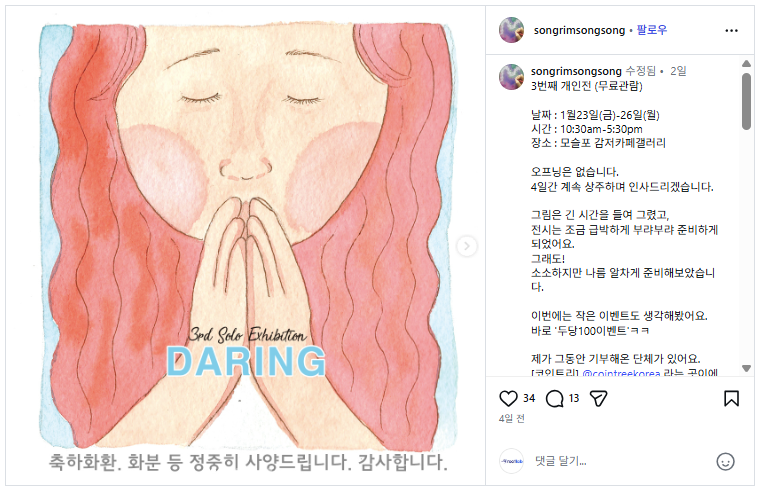Open comments via speech bubble icon
Viewport: 763px width, 493px height.
click(x=554, y=399)
